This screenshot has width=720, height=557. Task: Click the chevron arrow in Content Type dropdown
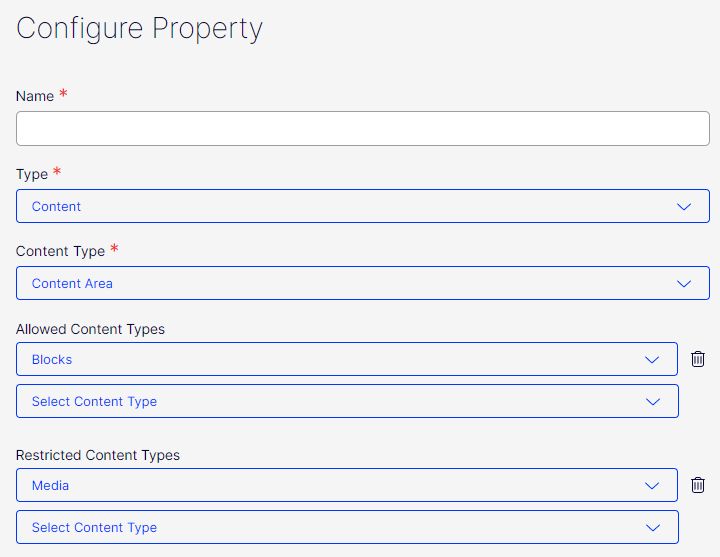pyautogui.click(x=684, y=284)
